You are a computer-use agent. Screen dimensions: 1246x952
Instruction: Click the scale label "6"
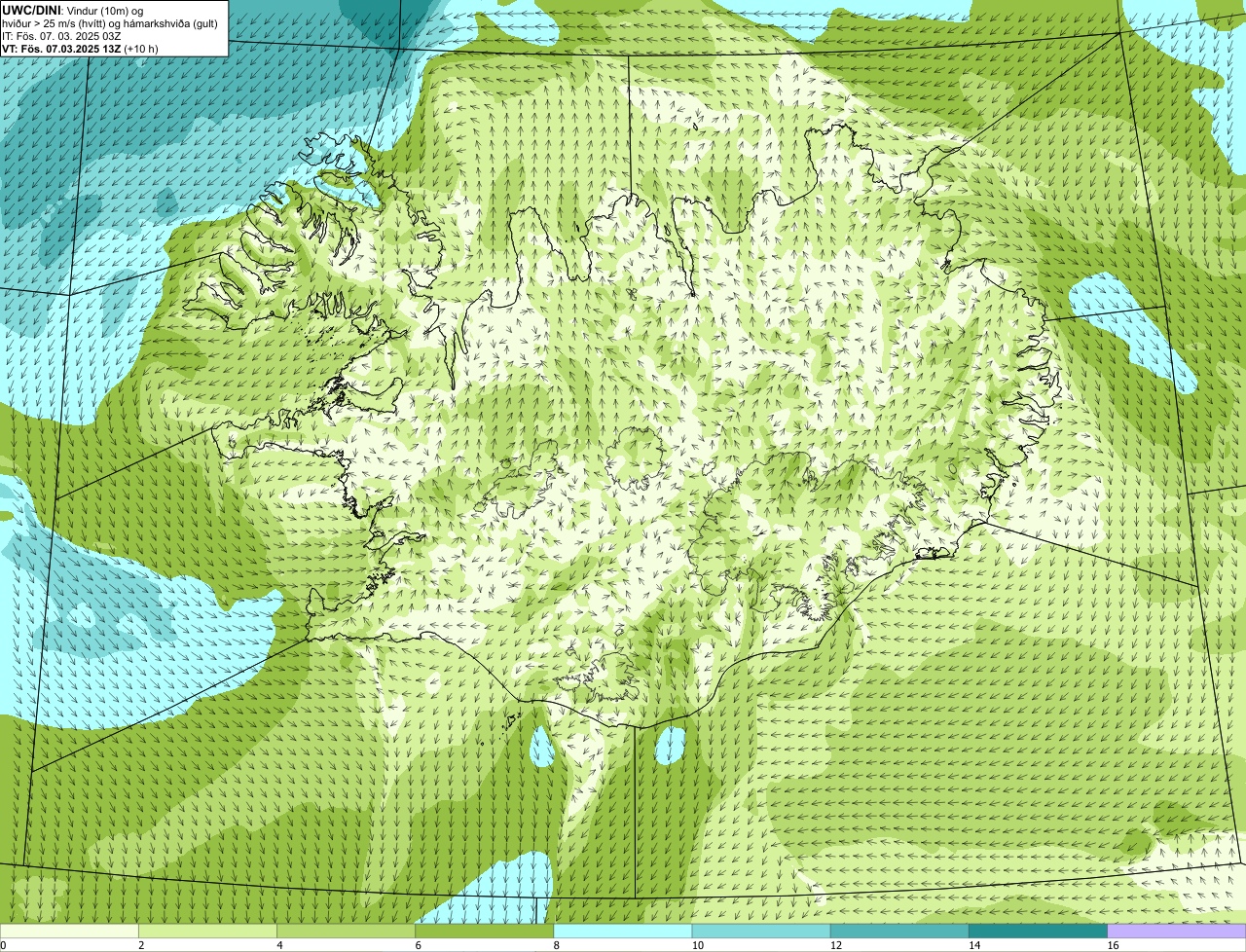tap(418, 945)
